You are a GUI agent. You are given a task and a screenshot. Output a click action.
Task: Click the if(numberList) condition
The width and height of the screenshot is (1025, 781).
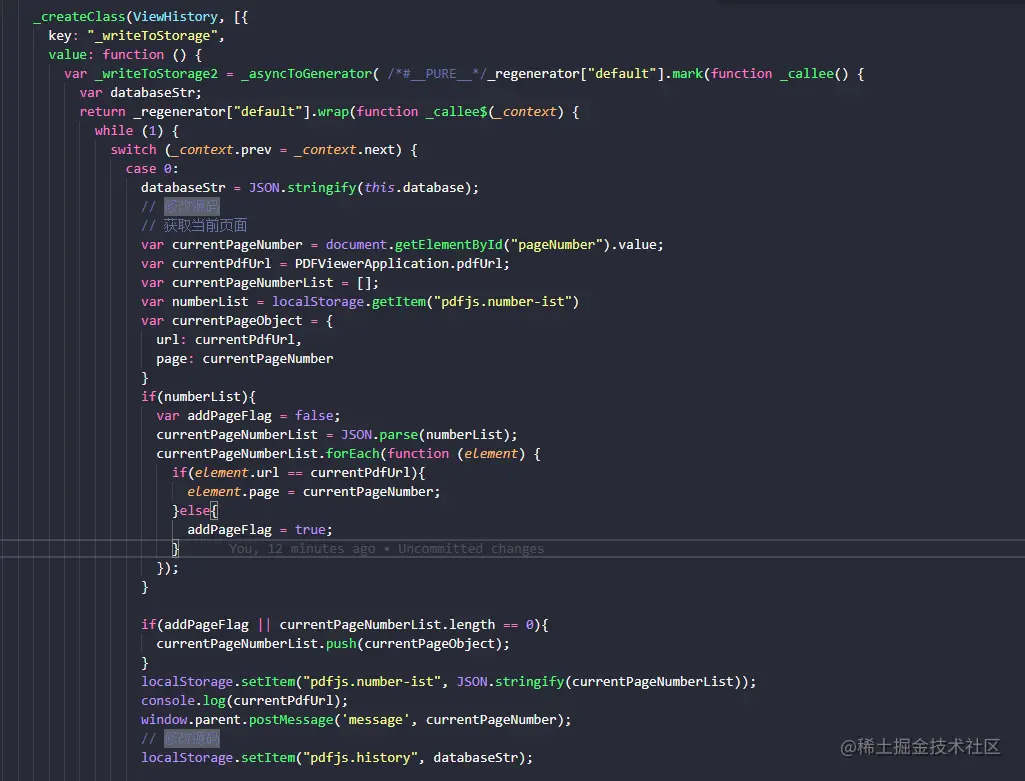(198, 396)
